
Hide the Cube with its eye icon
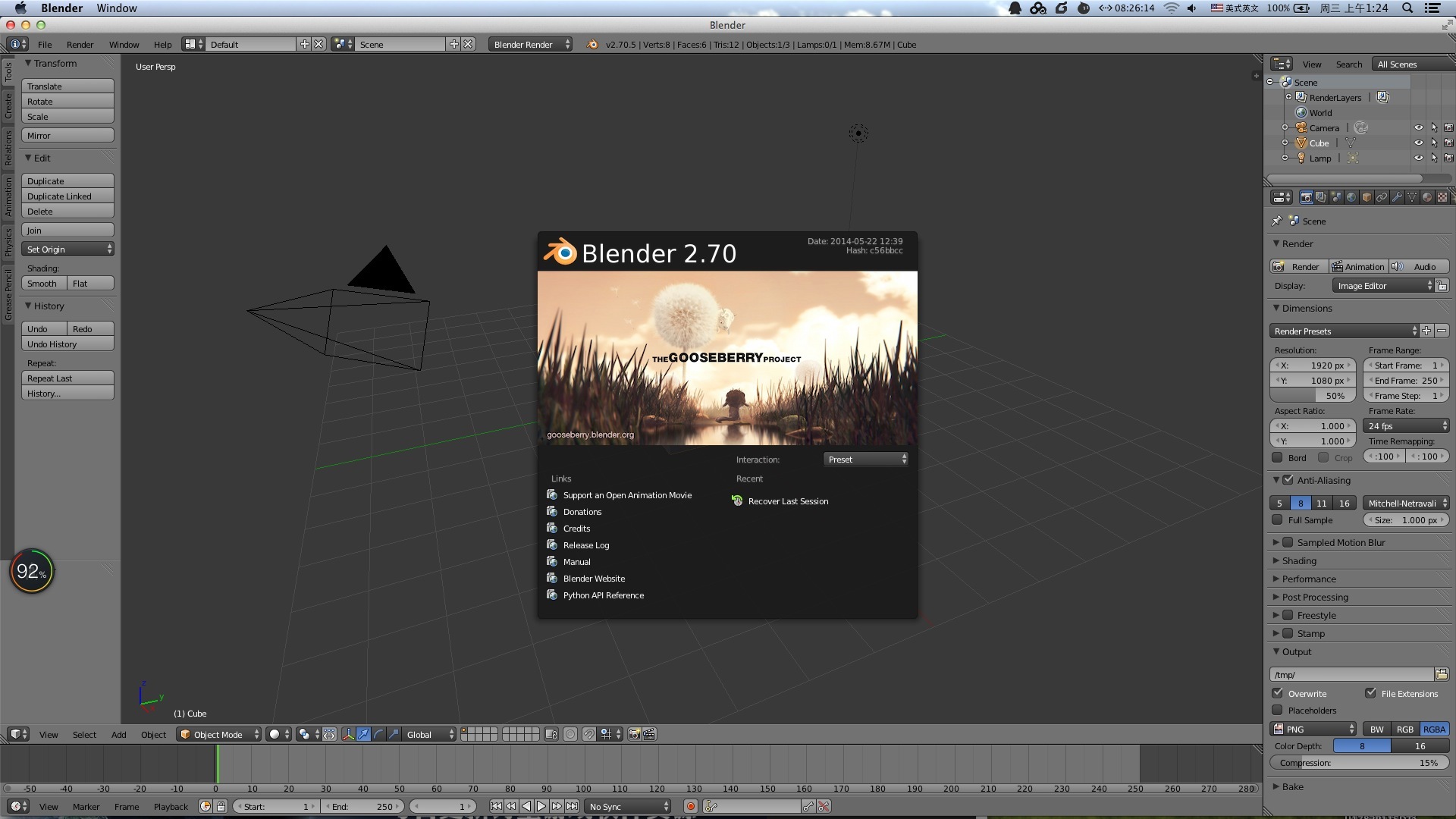[x=1418, y=143]
